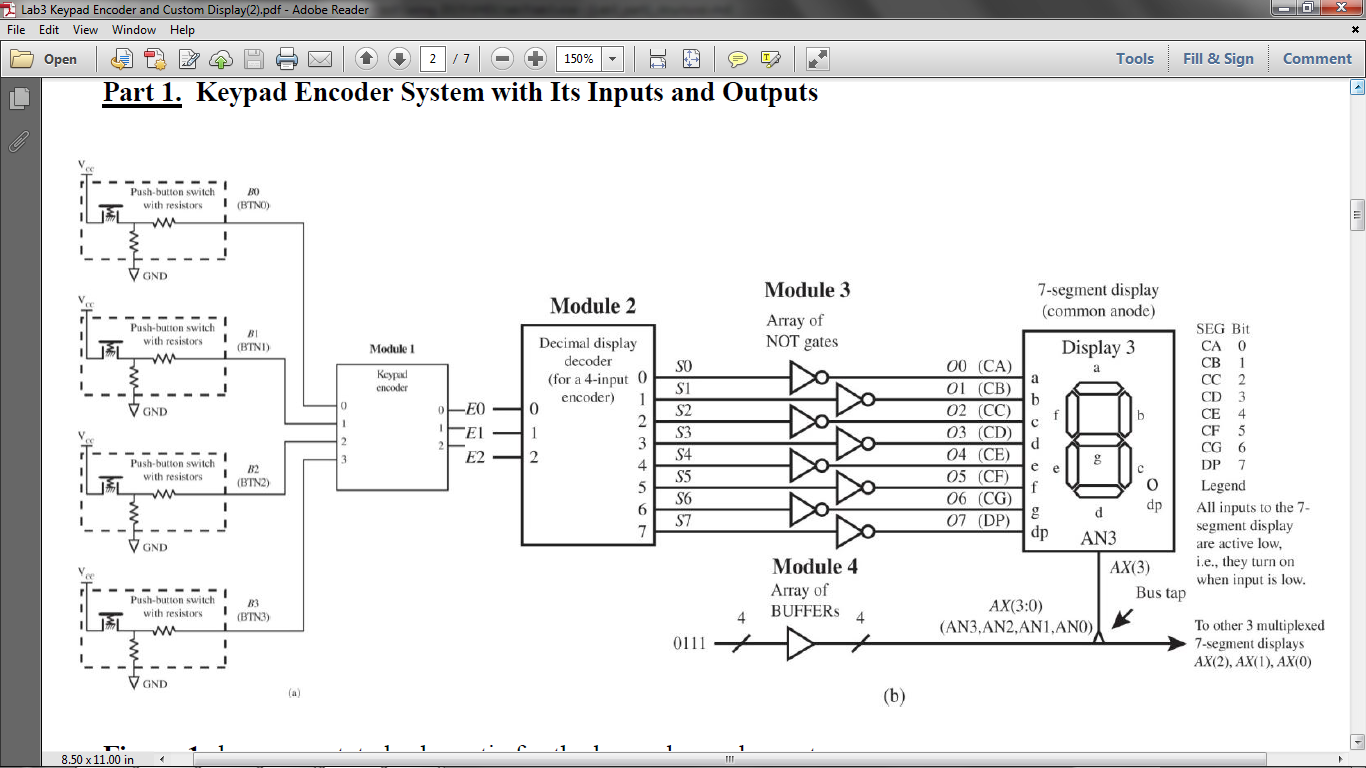Zoom out with minus button

click(x=503, y=59)
